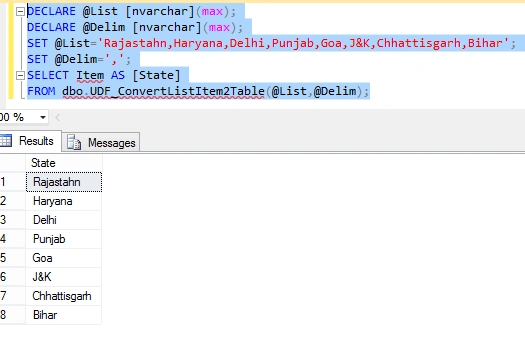Viewport: 525px width, 361px height.
Task: Click the scroll left arrow beside zoom box
Action: [57, 117]
